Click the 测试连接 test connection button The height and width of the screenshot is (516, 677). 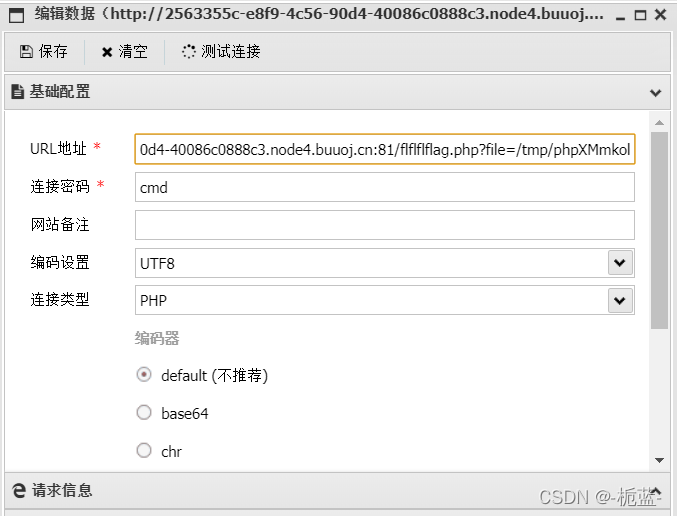[221, 51]
